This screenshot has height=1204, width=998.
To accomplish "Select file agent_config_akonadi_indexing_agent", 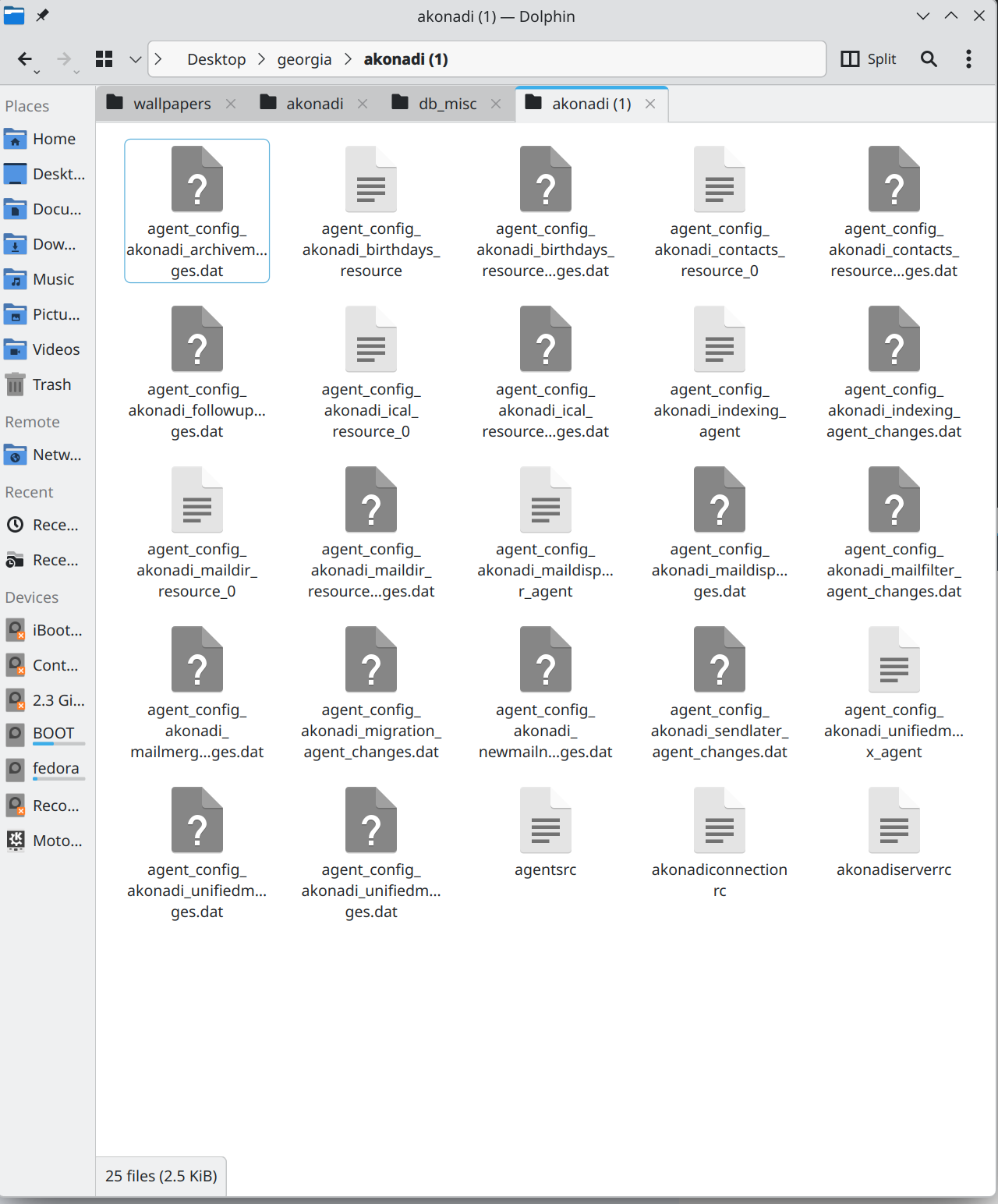I will click(720, 372).
